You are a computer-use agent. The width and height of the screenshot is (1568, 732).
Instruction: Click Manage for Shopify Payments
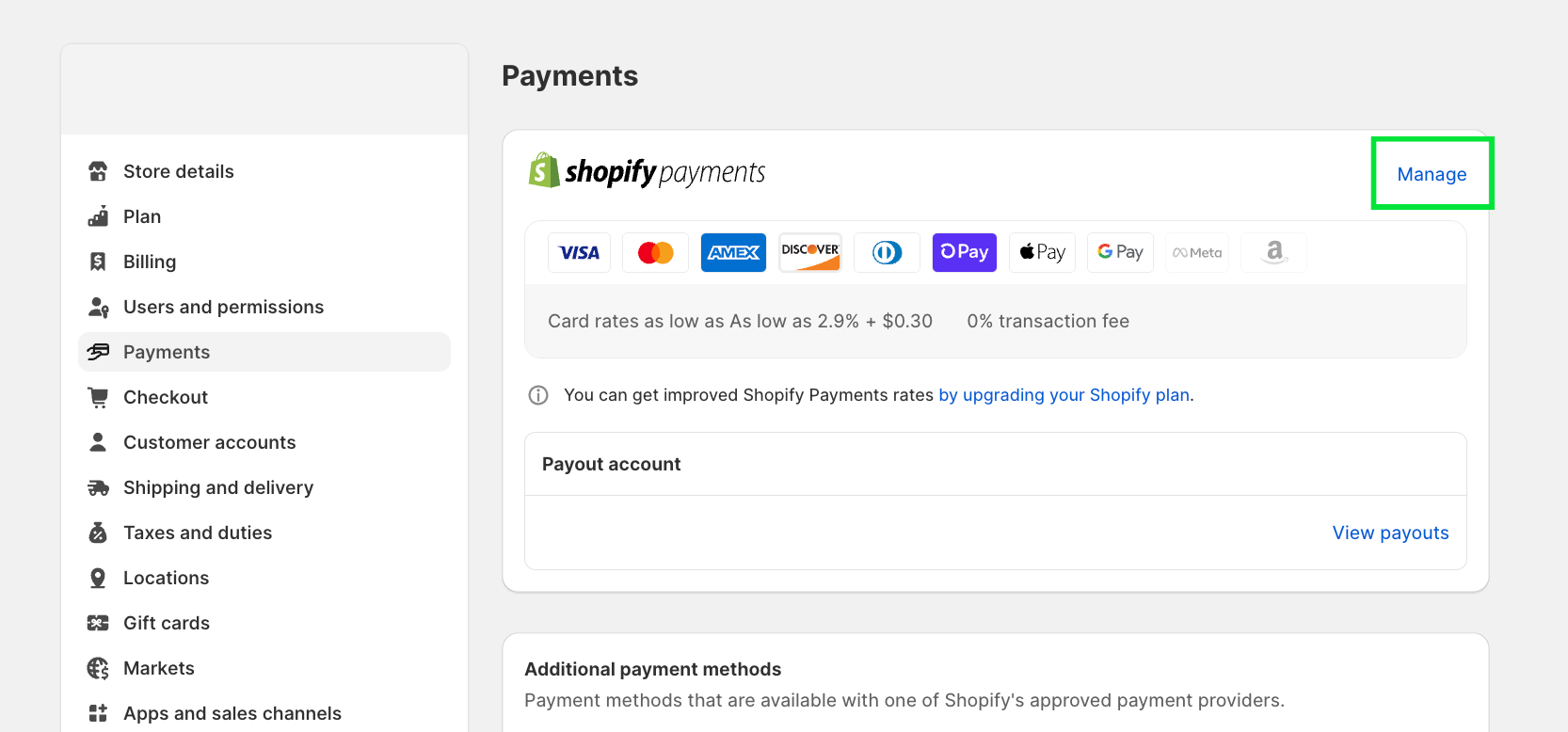1432,174
